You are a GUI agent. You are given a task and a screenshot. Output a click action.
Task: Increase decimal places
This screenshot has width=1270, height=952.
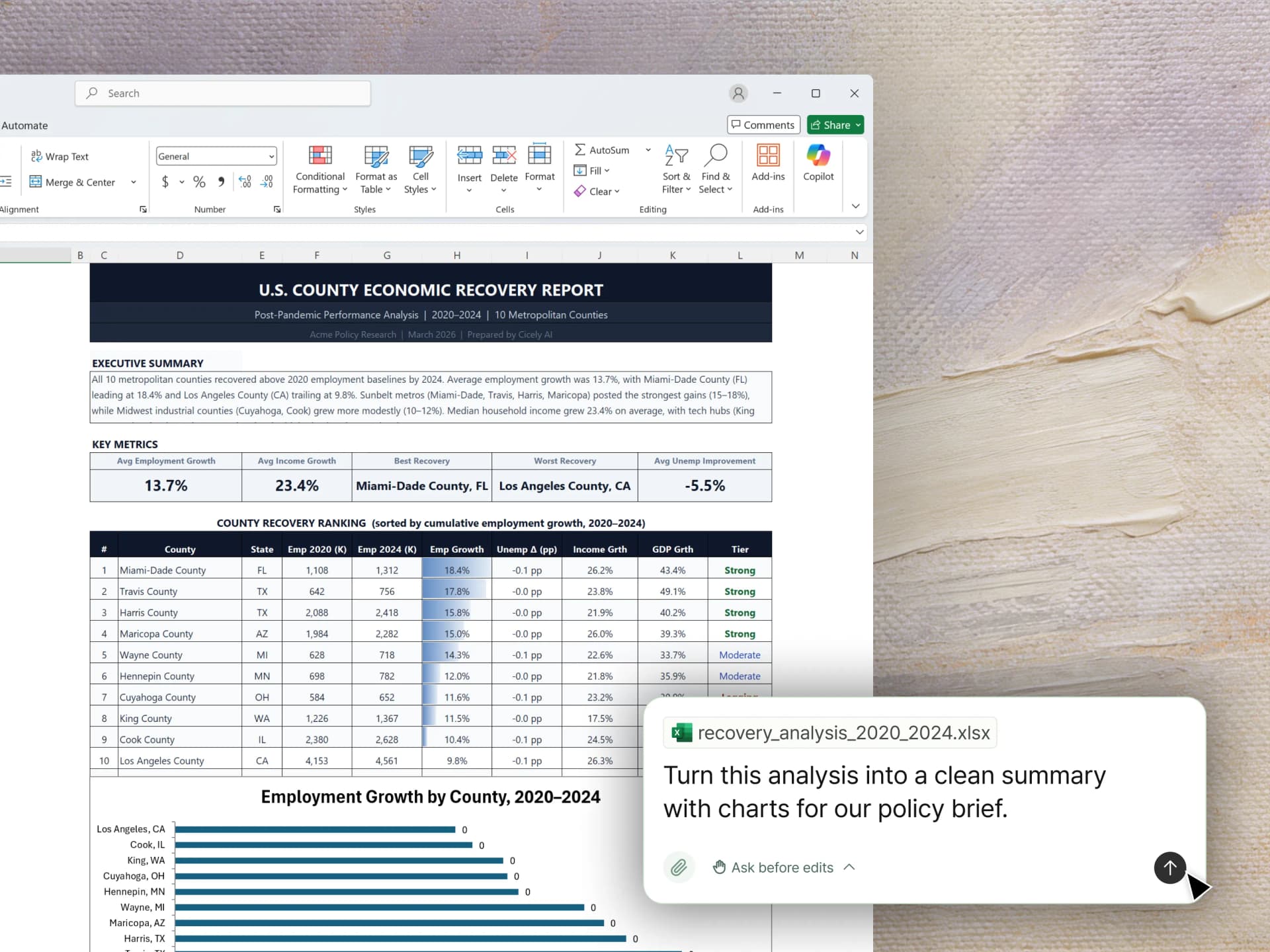tap(245, 182)
